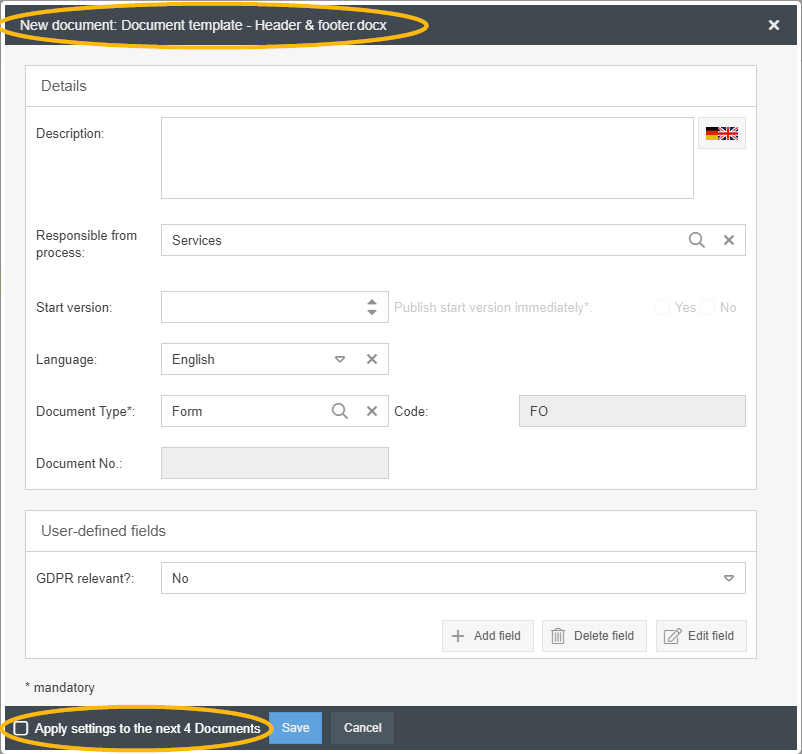Click the Delete field button

point(594,636)
